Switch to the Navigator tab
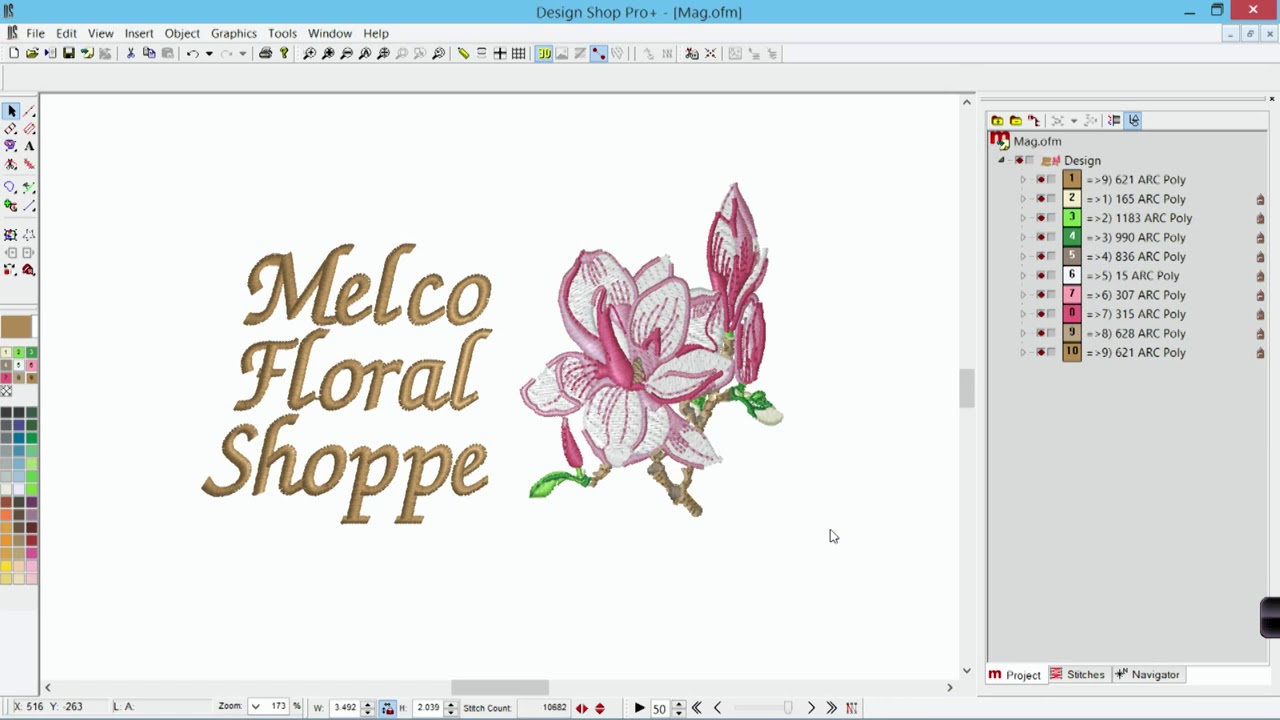 click(x=1147, y=675)
